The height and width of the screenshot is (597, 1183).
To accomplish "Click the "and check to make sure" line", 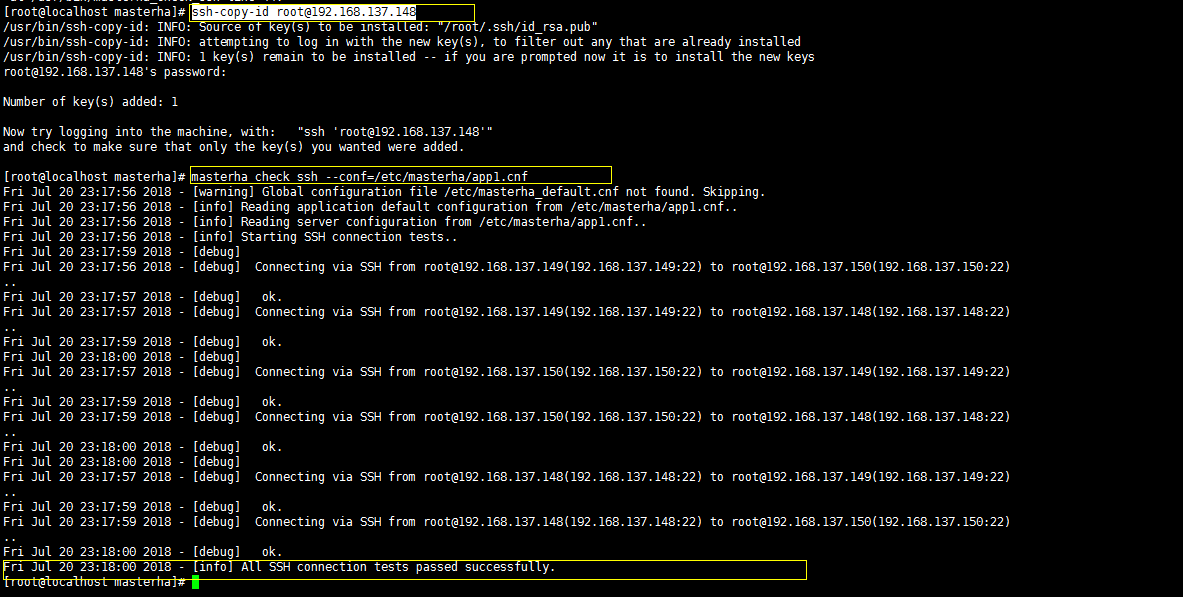I will (234, 147).
